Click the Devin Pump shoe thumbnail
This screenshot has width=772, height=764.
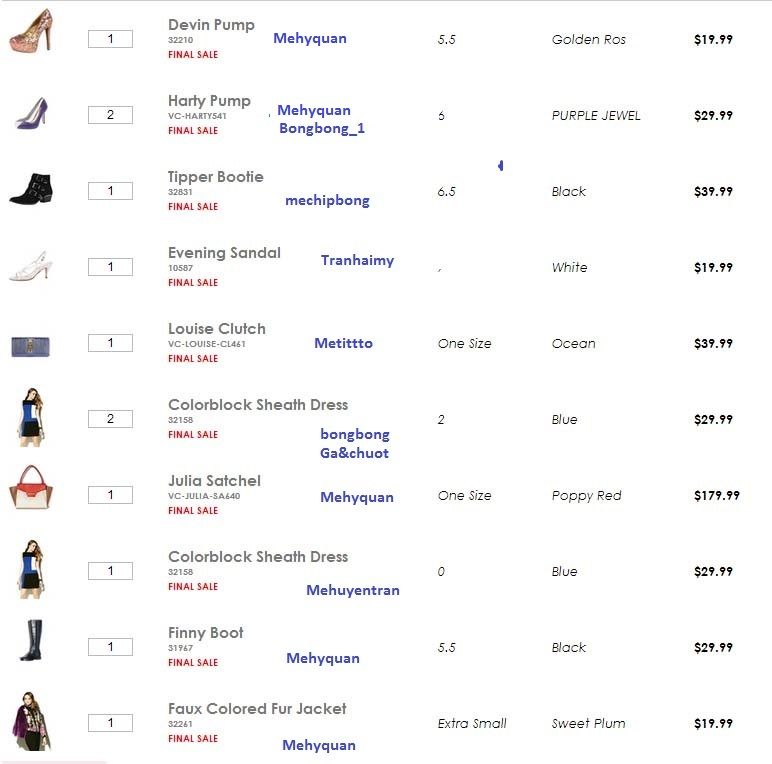pyautogui.click(x=29, y=30)
